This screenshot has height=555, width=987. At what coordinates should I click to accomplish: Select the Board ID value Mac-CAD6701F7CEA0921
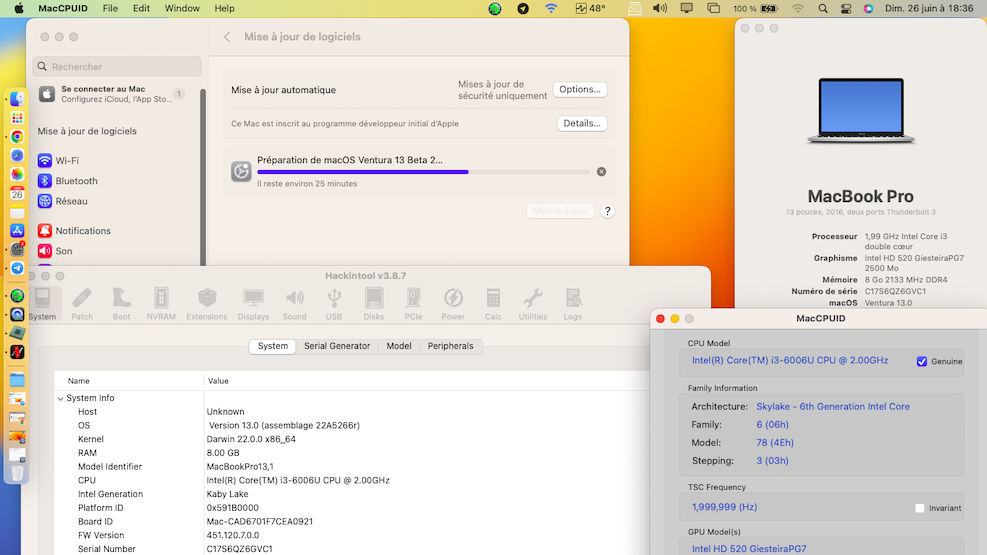click(x=259, y=522)
